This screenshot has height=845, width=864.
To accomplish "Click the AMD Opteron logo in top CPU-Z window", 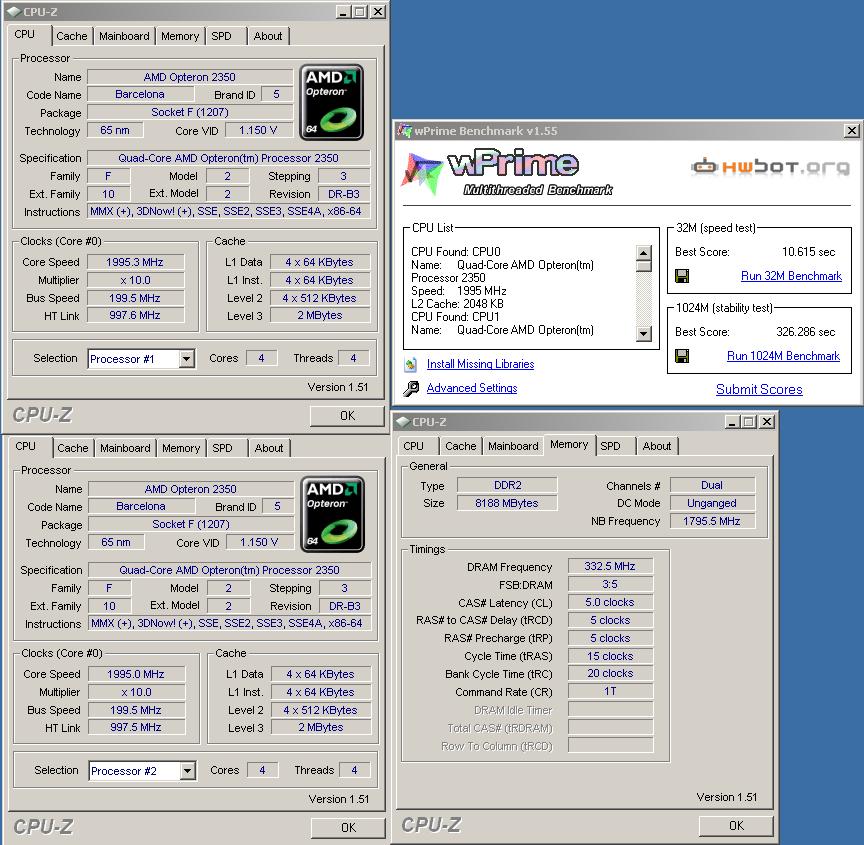I will click(x=331, y=102).
